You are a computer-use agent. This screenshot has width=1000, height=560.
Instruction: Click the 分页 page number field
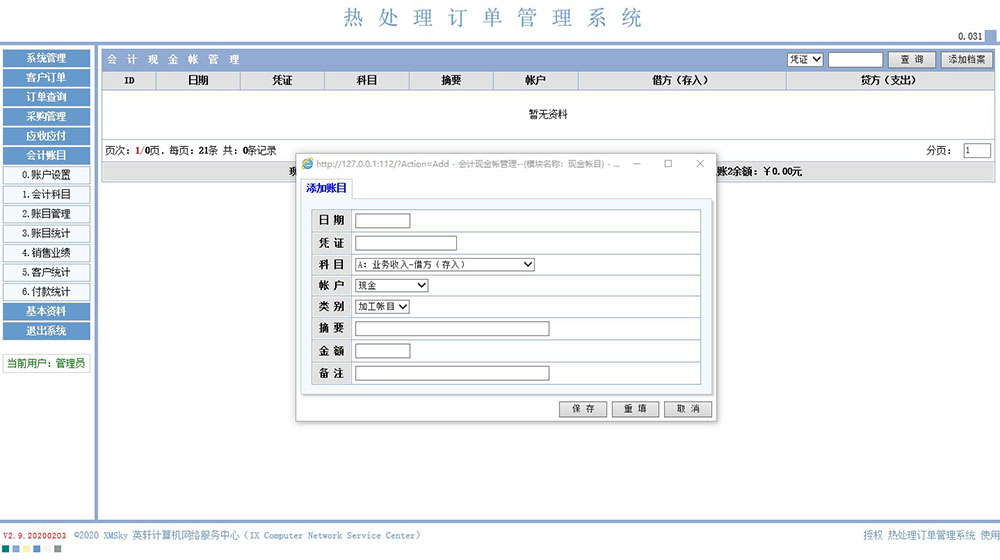pos(976,151)
